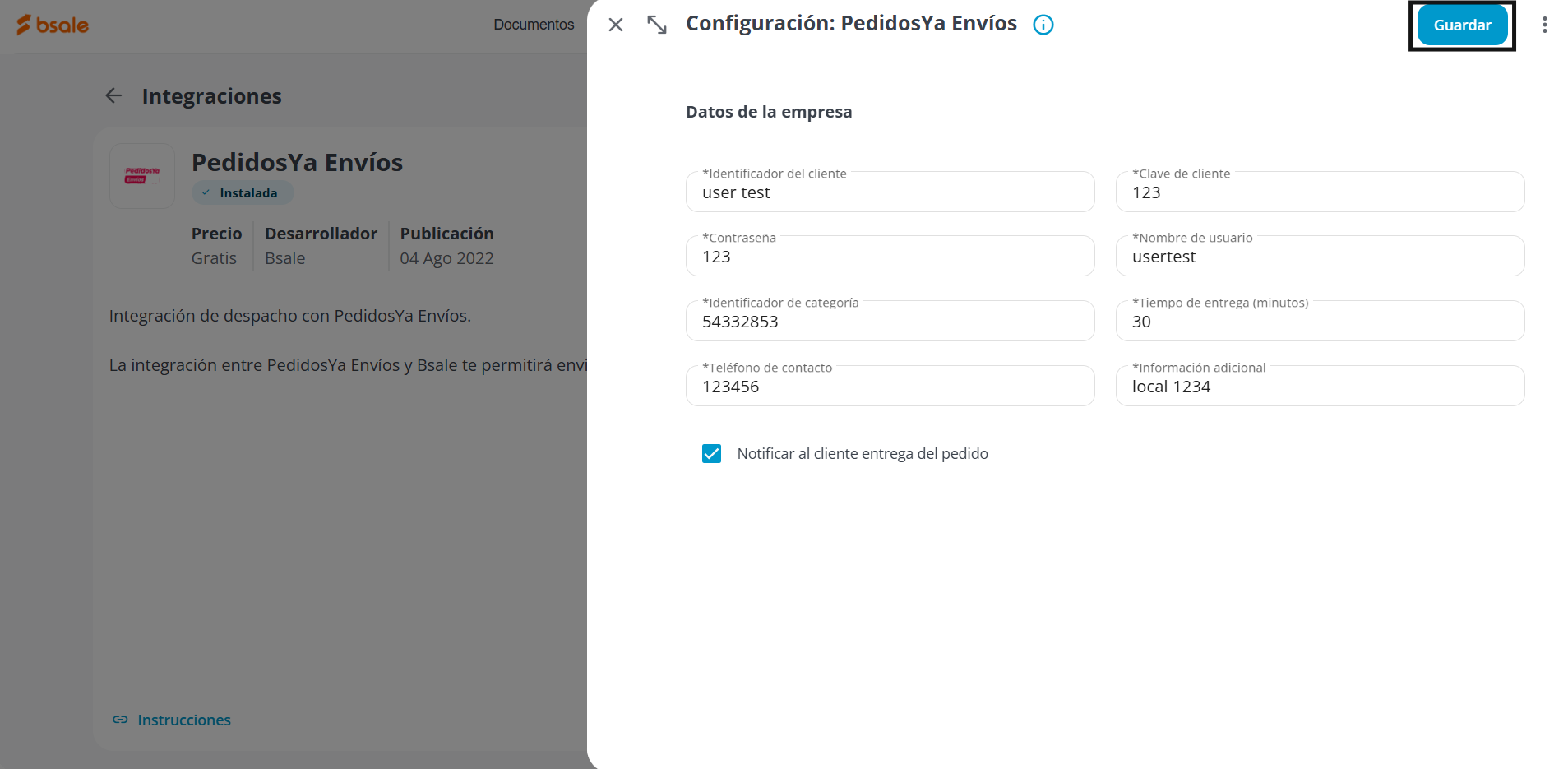Open the info icon next to the title
The height and width of the screenshot is (769, 1568).
click(1043, 25)
